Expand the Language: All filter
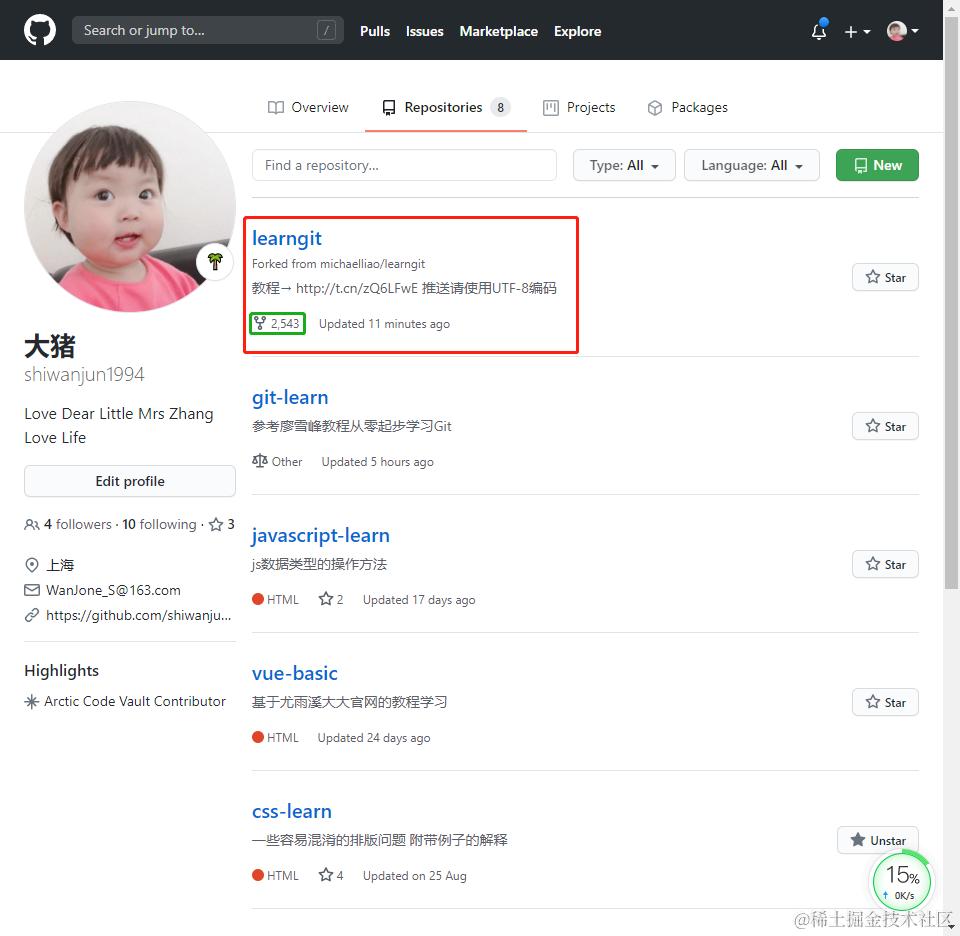 (x=751, y=165)
